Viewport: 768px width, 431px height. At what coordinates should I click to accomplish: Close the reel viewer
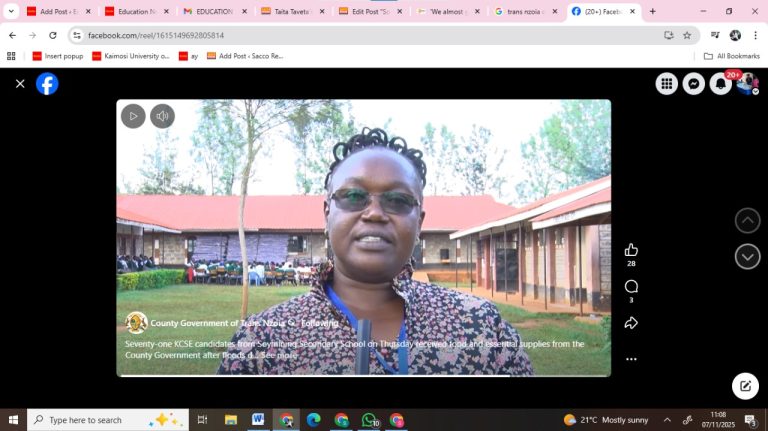20,84
